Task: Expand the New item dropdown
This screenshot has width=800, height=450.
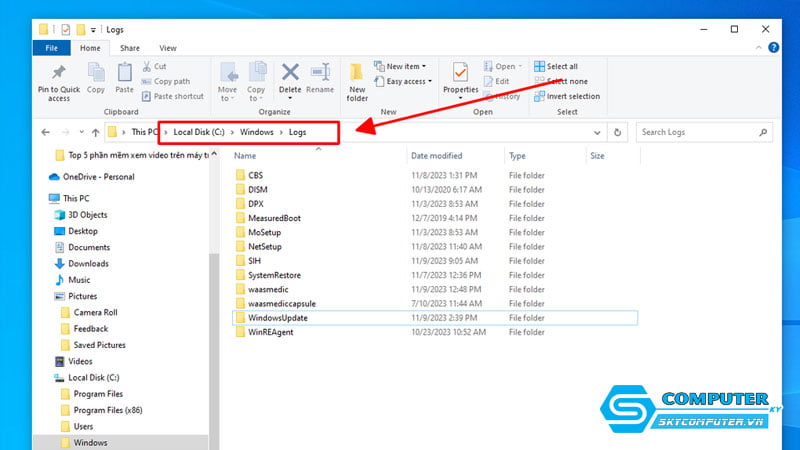Action: tap(406, 66)
